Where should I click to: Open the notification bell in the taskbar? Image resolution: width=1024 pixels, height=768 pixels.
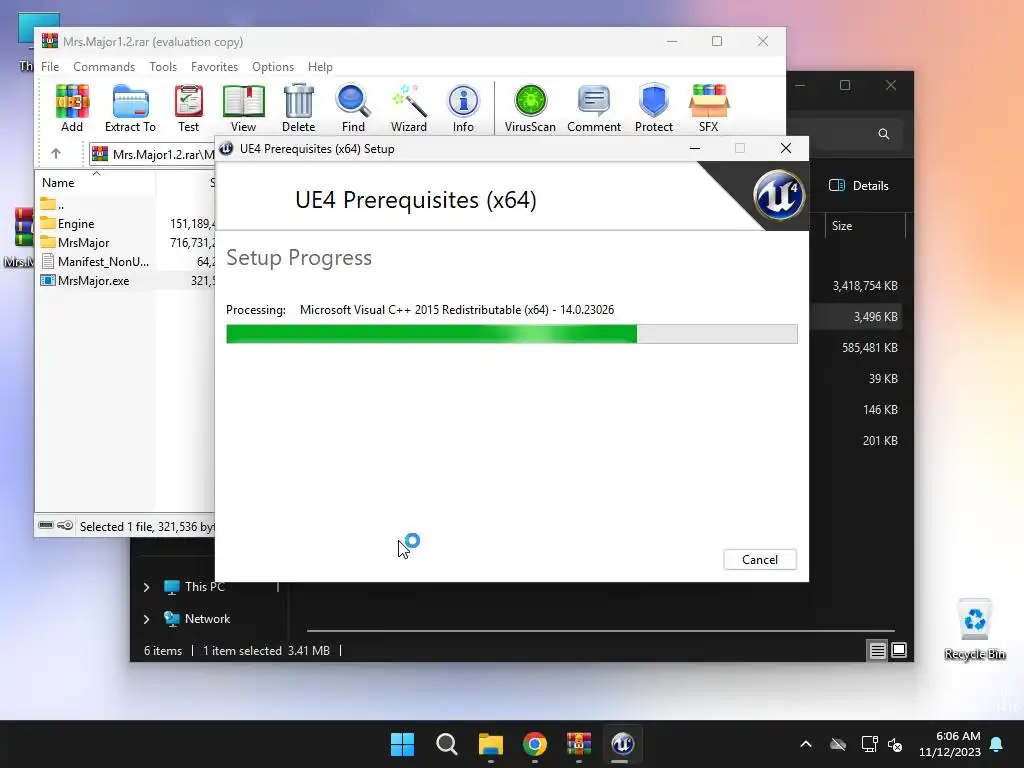(x=997, y=744)
